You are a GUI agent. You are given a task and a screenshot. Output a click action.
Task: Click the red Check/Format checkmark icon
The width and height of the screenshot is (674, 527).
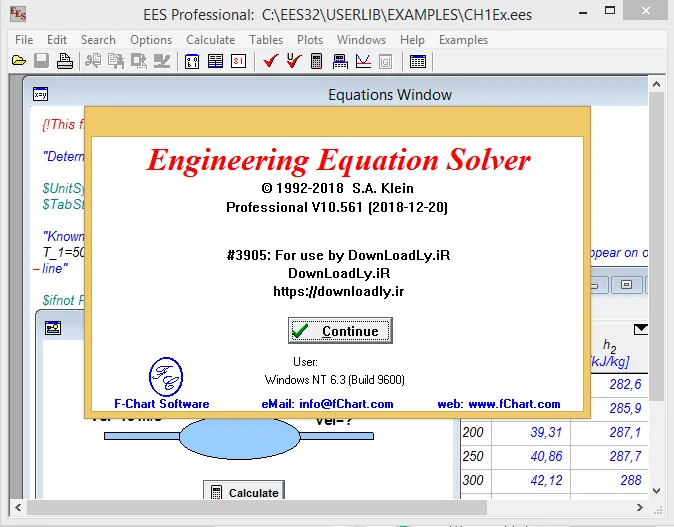pos(271,61)
